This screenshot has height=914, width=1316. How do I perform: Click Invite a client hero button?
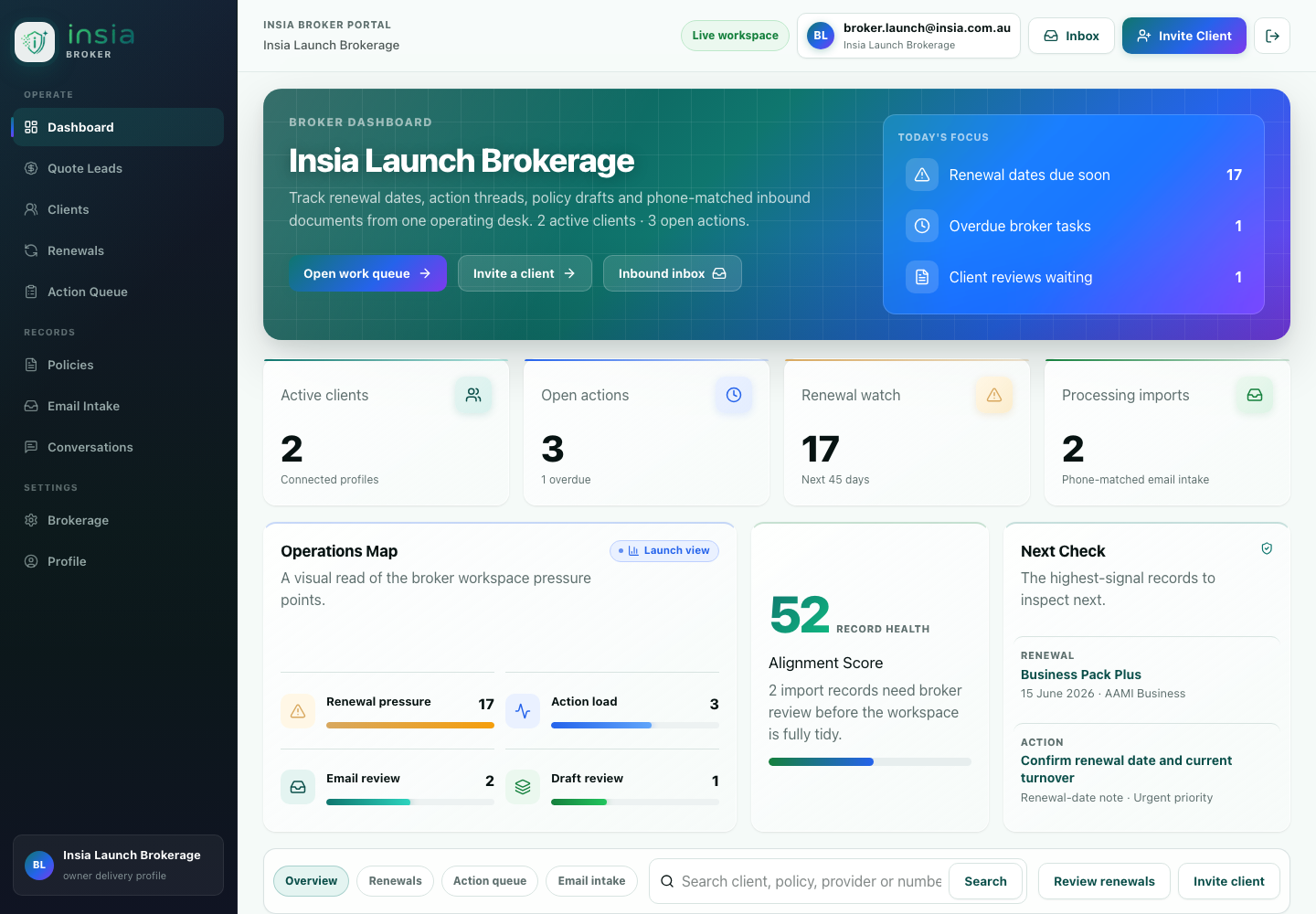525,273
